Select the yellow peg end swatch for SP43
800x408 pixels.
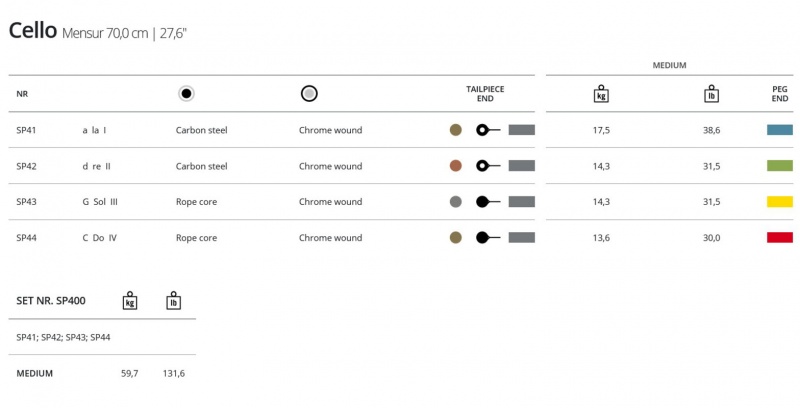[779, 202]
